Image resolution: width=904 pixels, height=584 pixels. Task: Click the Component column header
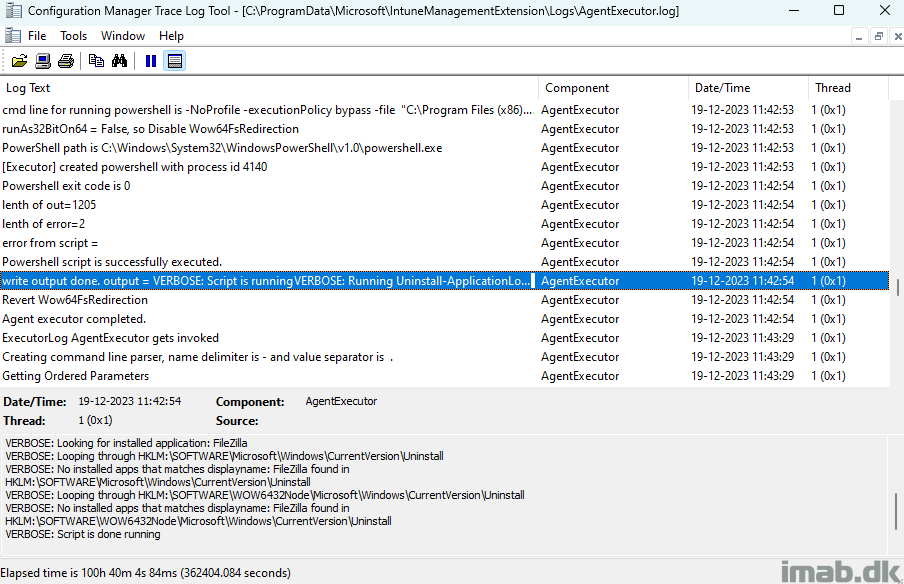pyautogui.click(x=613, y=88)
